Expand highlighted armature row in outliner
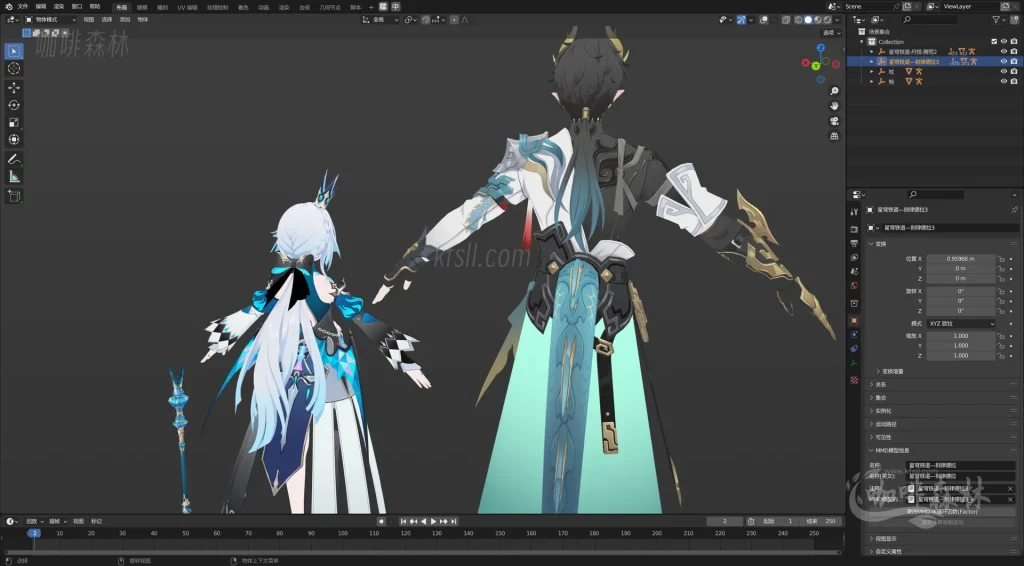1024x566 pixels. [x=871, y=61]
